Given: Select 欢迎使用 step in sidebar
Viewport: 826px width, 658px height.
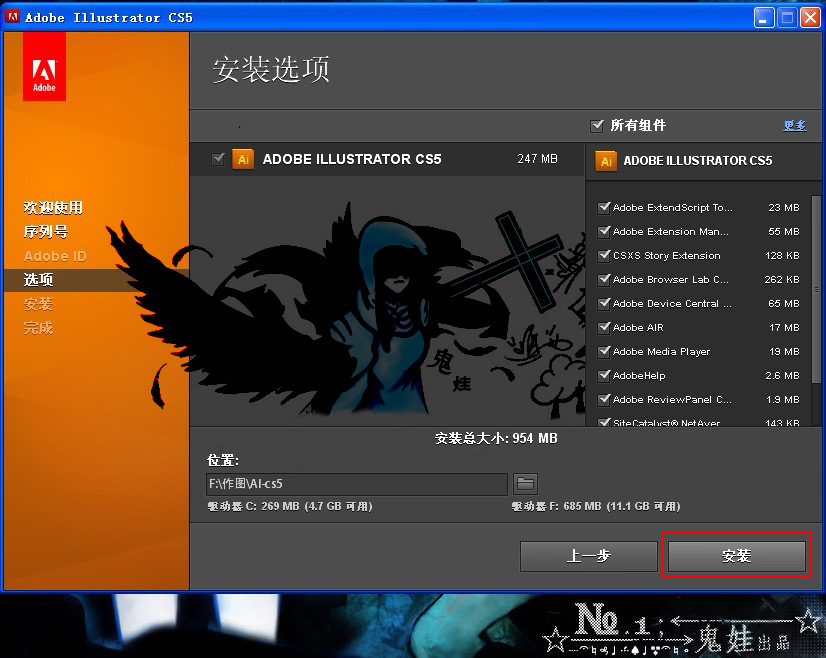Looking at the screenshot, I should tap(53, 208).
